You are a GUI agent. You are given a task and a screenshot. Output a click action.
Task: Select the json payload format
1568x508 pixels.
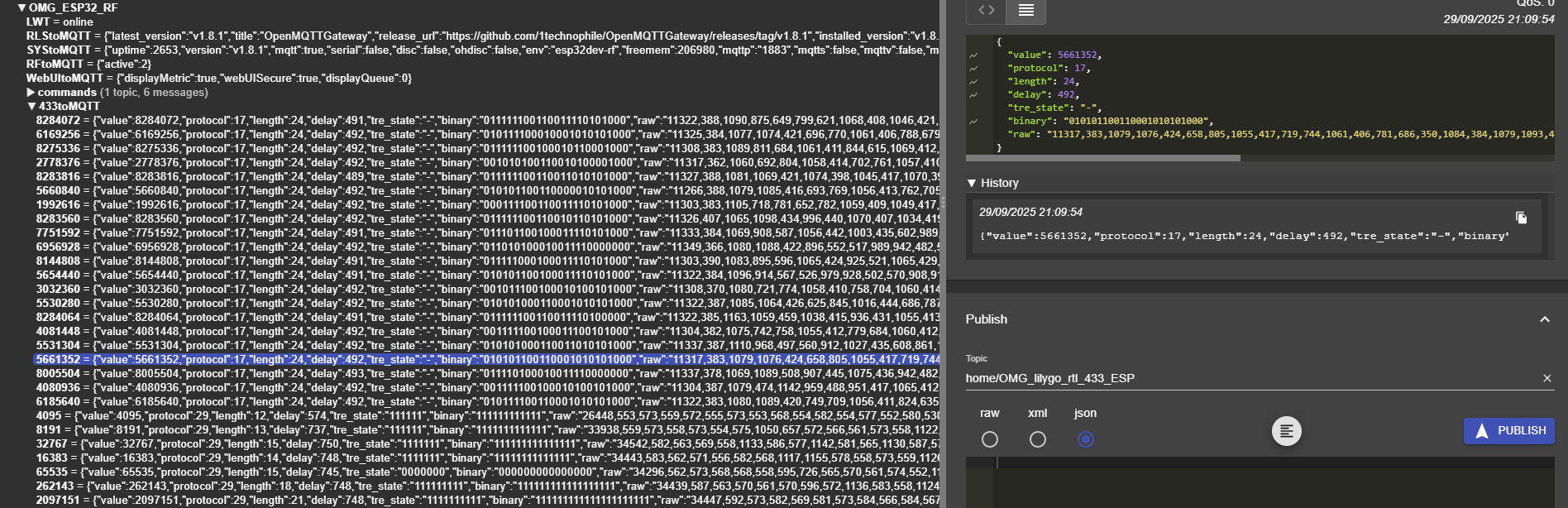tap(1086, 439)
